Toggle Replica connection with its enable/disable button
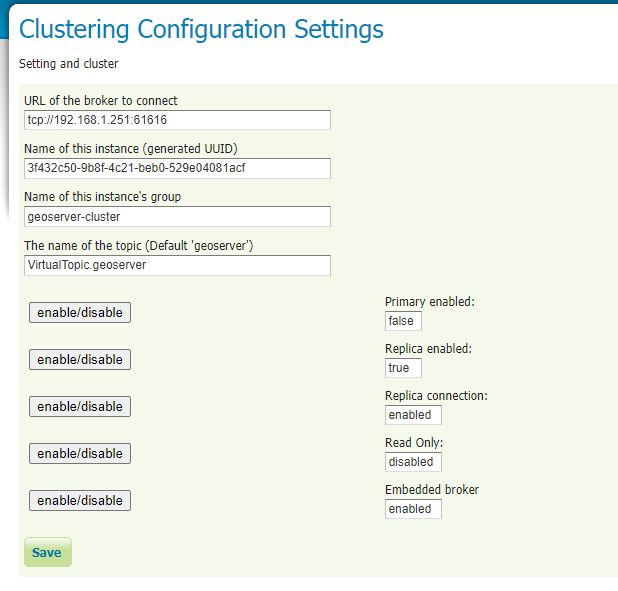The height and width of the screenshot is (591, 618). pos(80,407)
